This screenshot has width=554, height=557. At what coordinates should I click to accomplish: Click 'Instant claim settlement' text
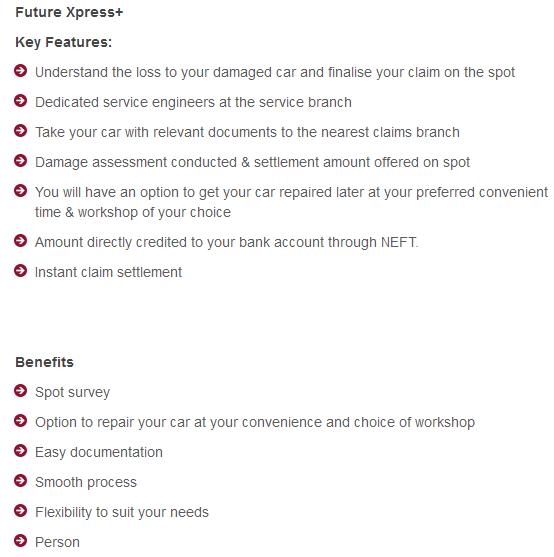[108, 272]
